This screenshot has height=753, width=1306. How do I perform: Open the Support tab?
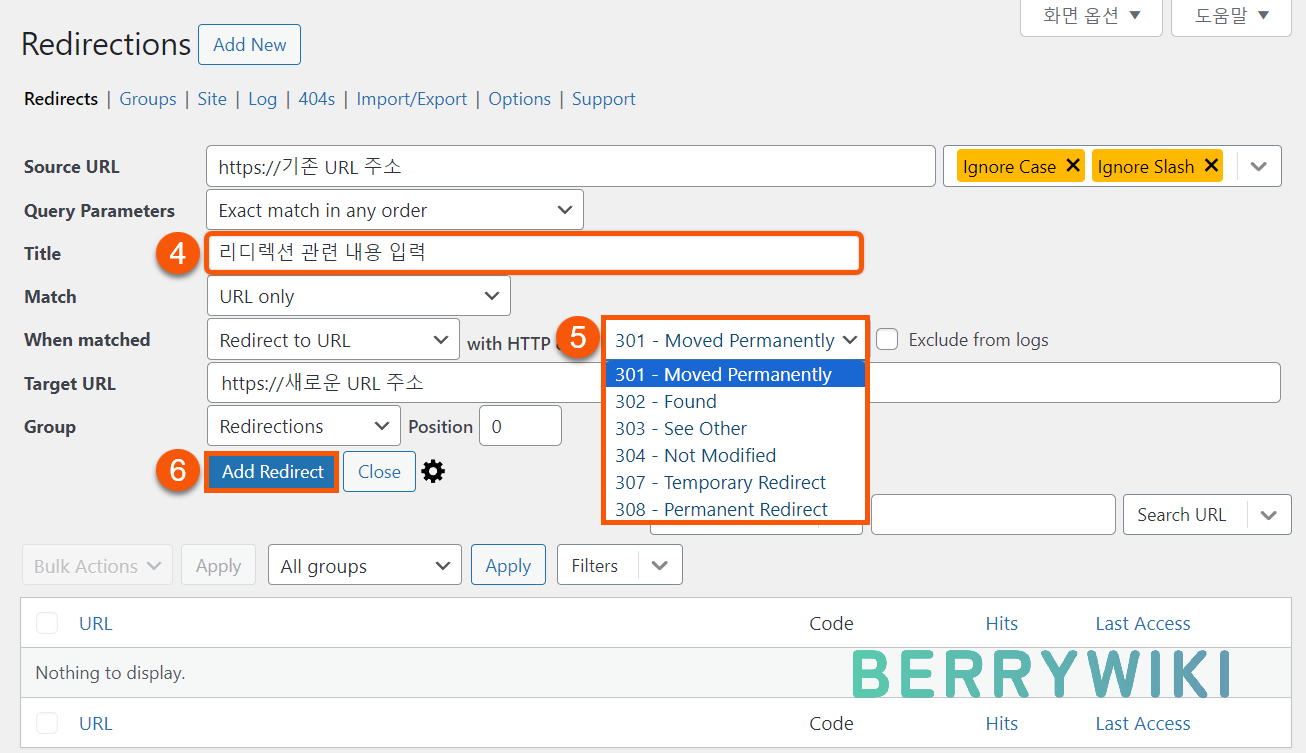604,99
